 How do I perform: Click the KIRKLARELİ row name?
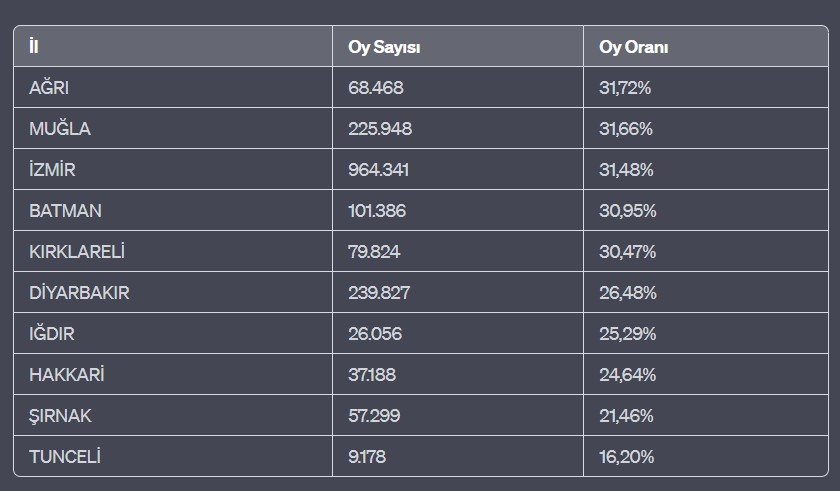click(x=76, y=252)
